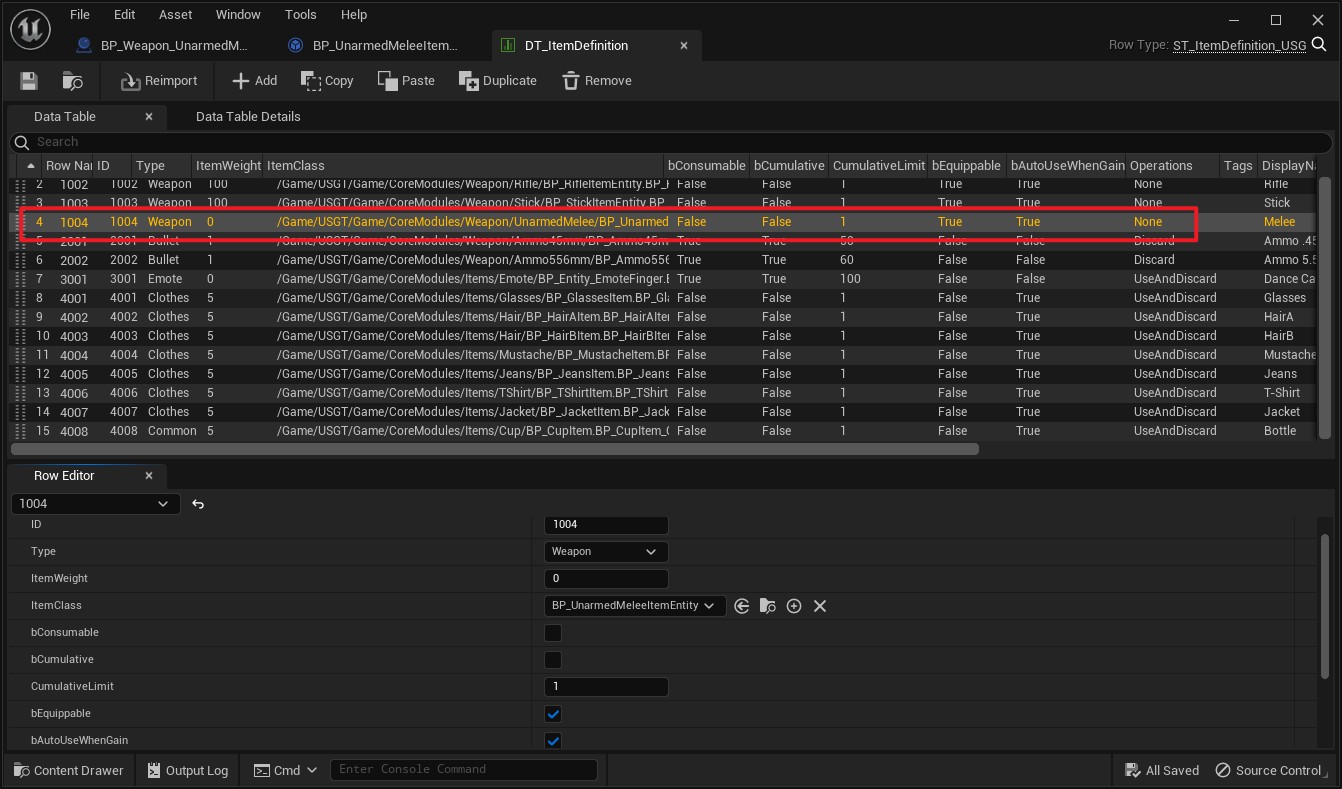
Task: Grab drag handle of row 4001
Action: 20,298
